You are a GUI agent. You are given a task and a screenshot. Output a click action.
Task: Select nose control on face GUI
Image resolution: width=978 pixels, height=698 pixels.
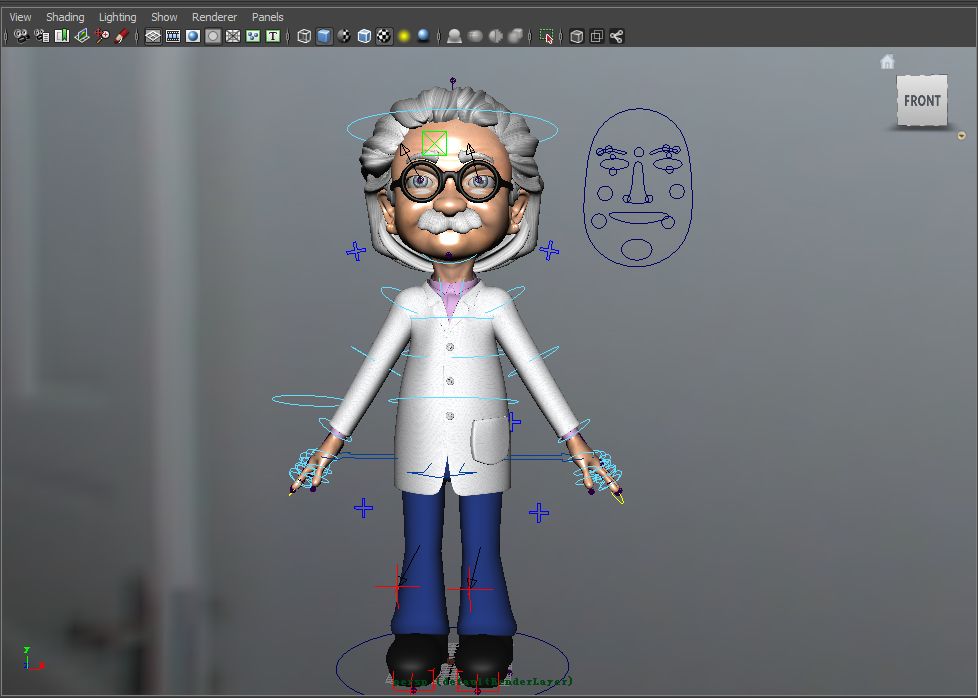(x=637, y=184)
